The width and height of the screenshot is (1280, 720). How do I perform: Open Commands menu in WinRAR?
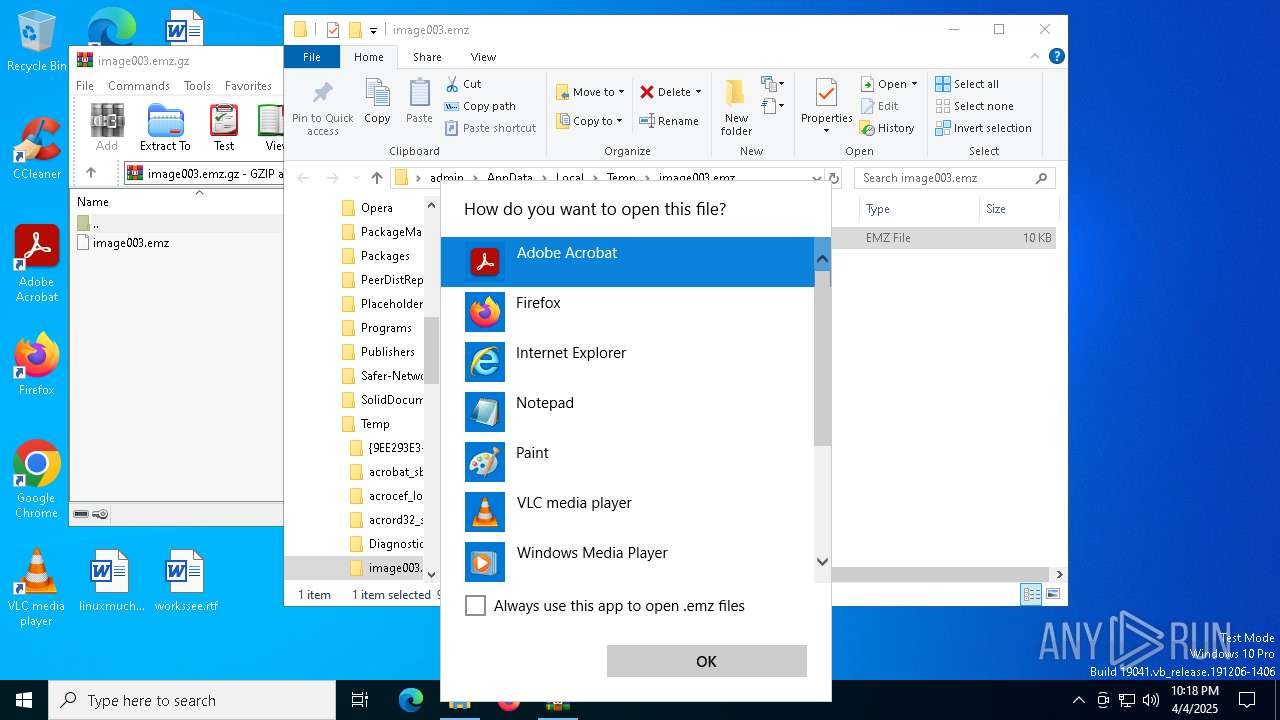click(138, 86)
